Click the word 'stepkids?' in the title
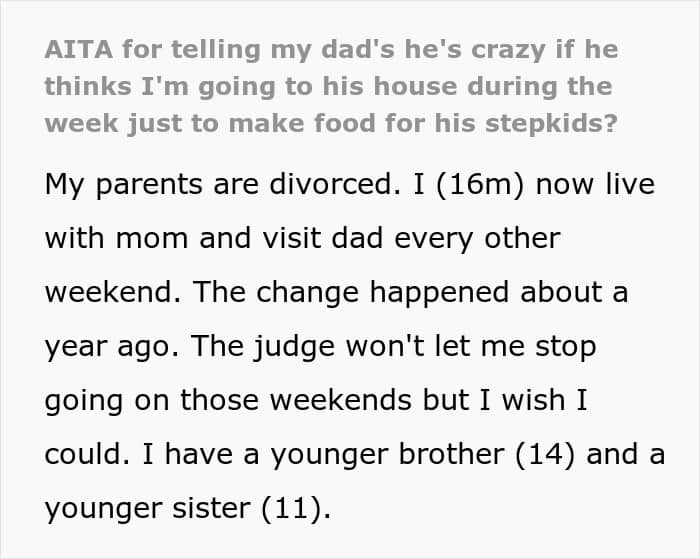700x559 pixels. 551,124
